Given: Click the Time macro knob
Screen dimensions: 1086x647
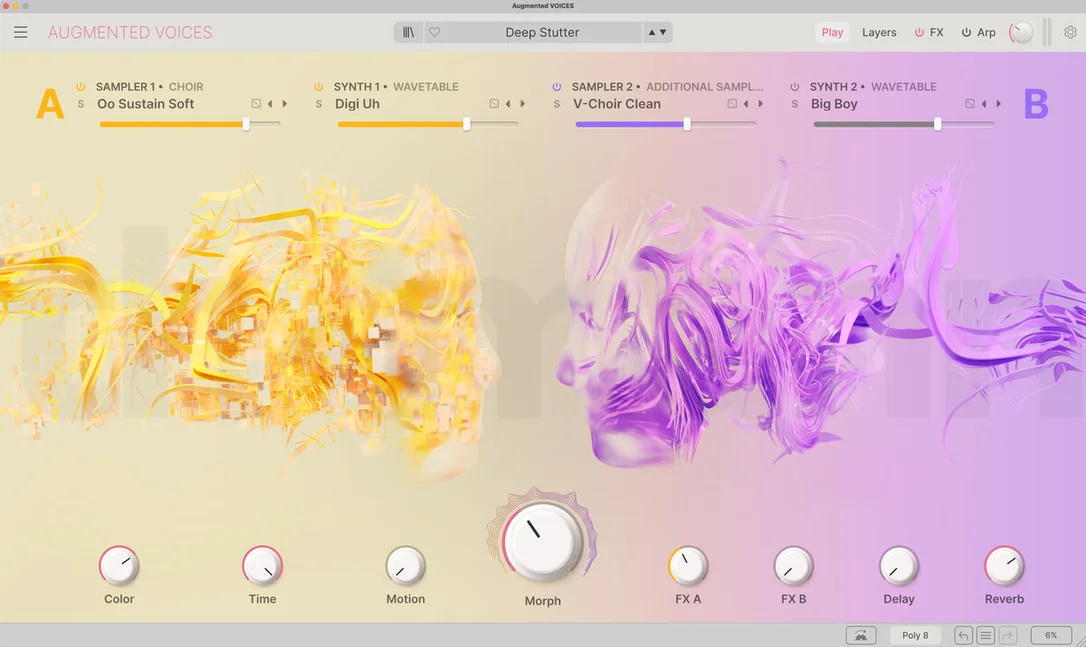Looking at the screenshot, I should pos(262,566).
